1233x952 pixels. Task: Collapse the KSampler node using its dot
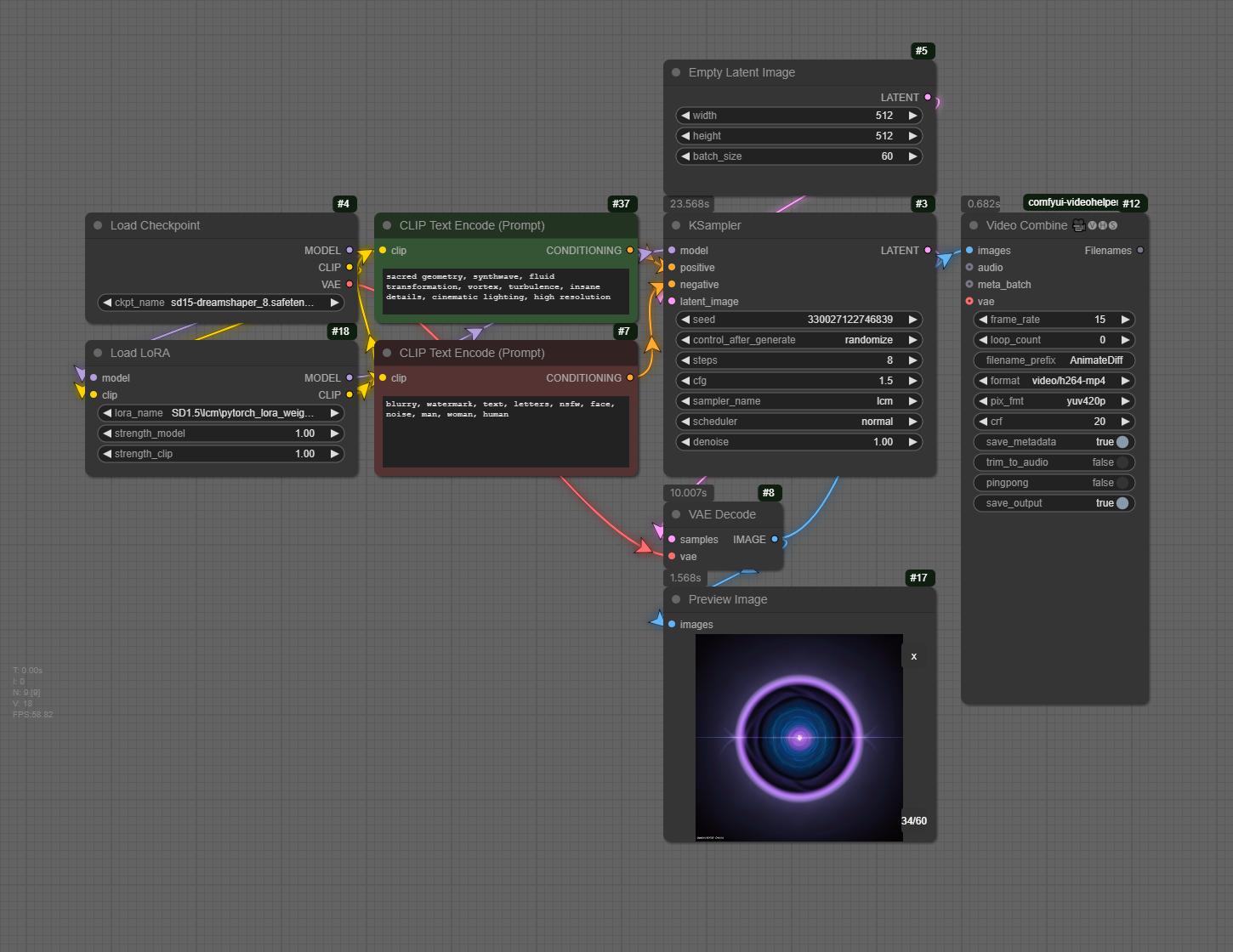pos(676,225)
